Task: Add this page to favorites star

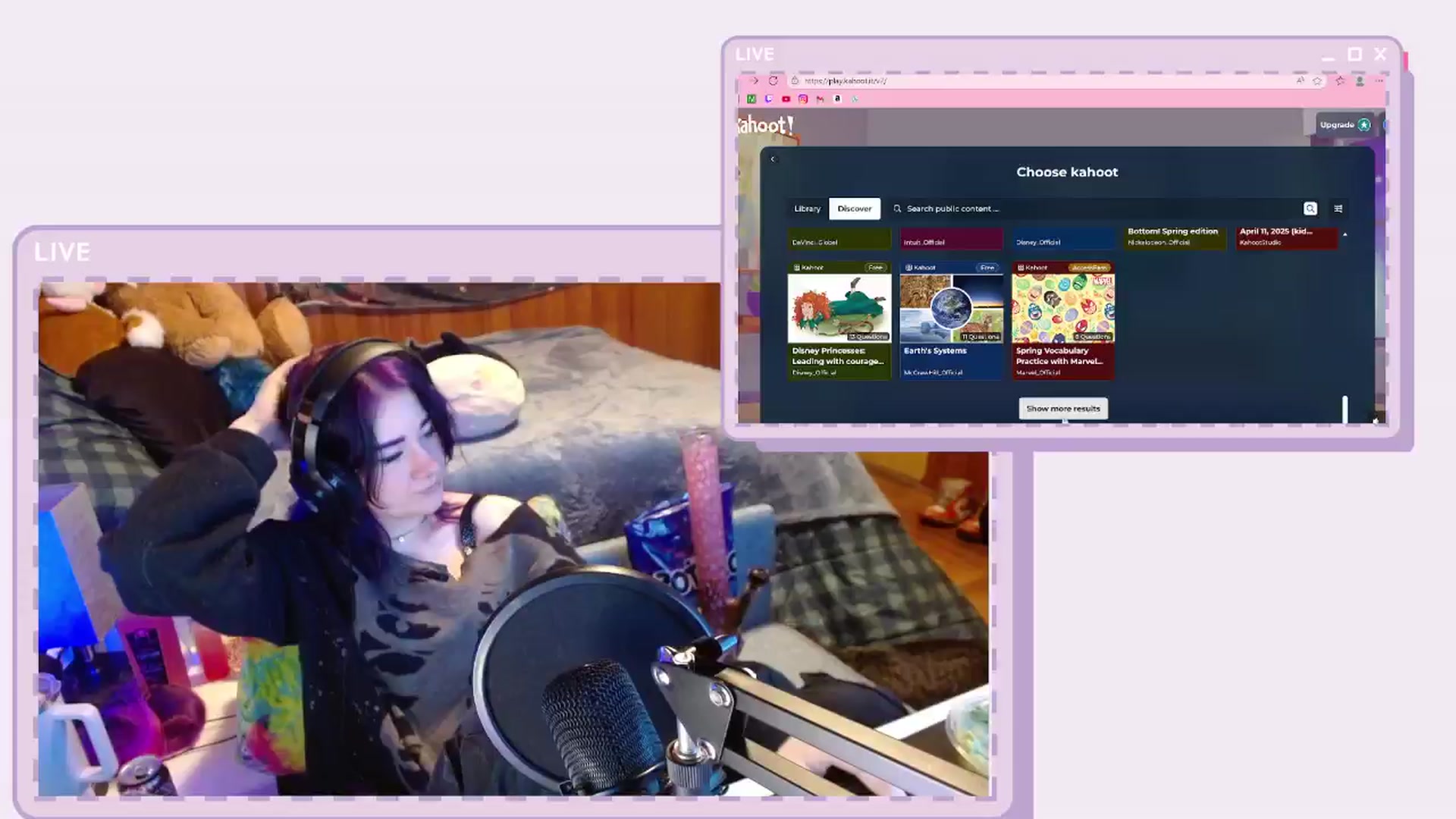Action: [1318, 80]
